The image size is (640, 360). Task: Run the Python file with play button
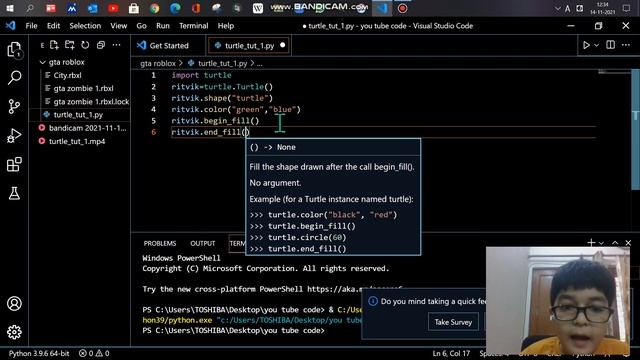point(586,45)
